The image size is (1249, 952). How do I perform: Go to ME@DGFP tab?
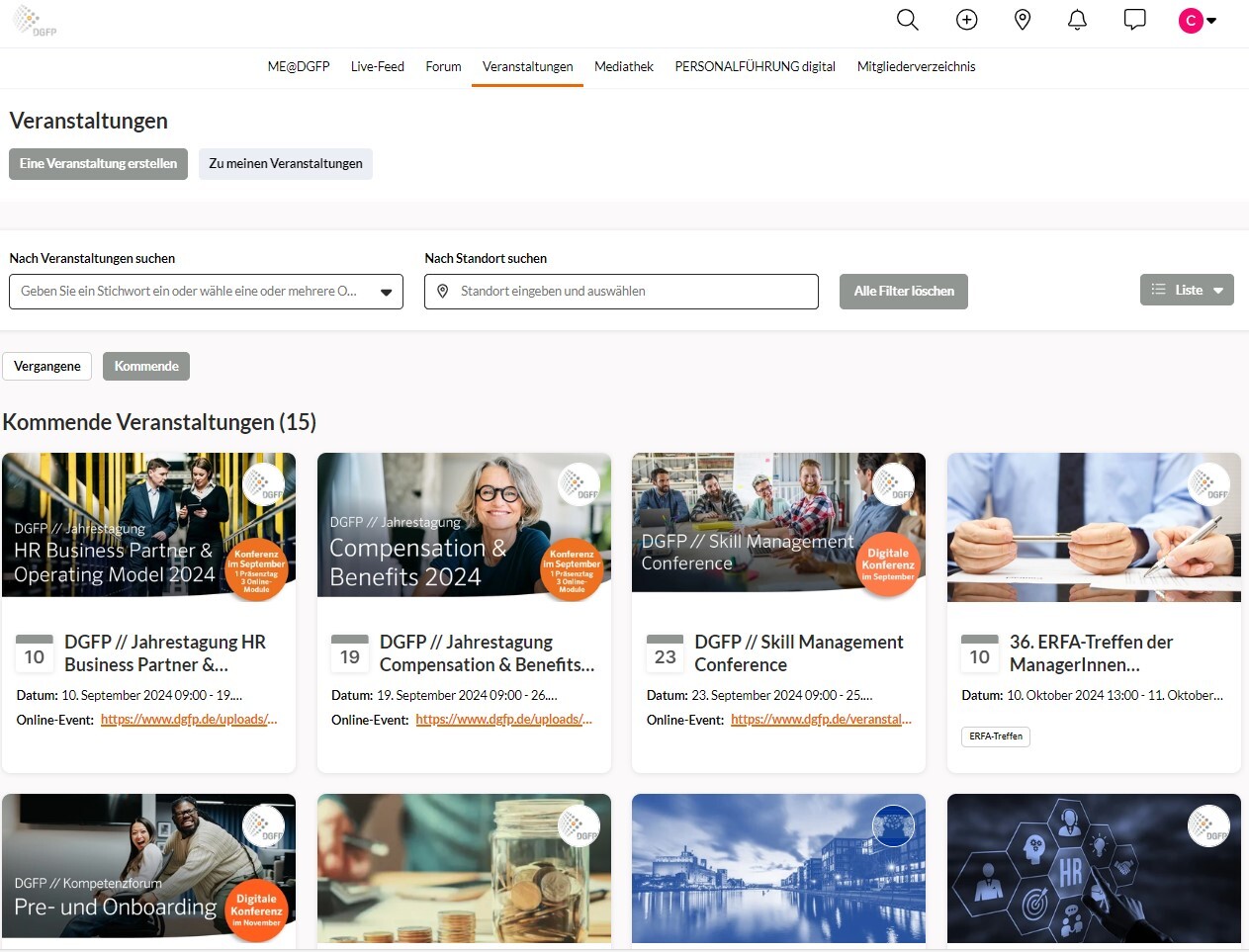pos(299,66)
